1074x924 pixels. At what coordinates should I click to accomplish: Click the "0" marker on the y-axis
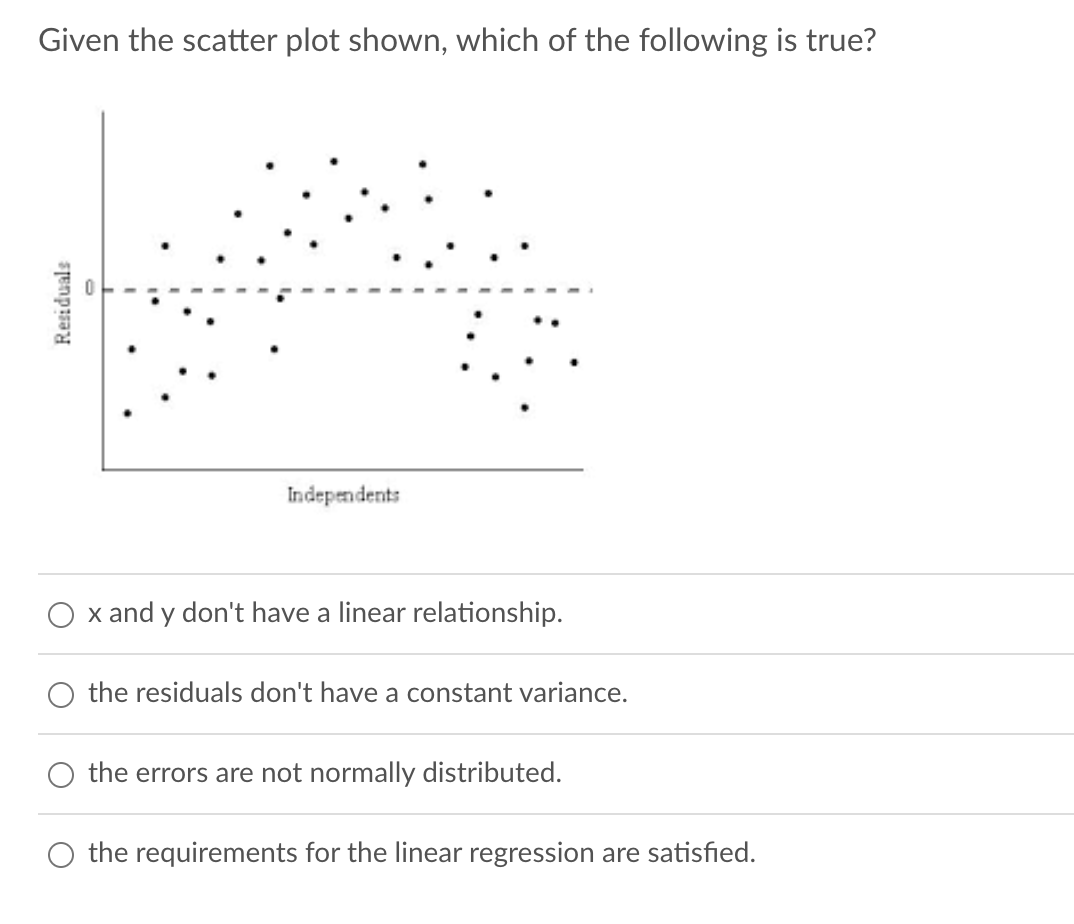(x=91, y=287)
